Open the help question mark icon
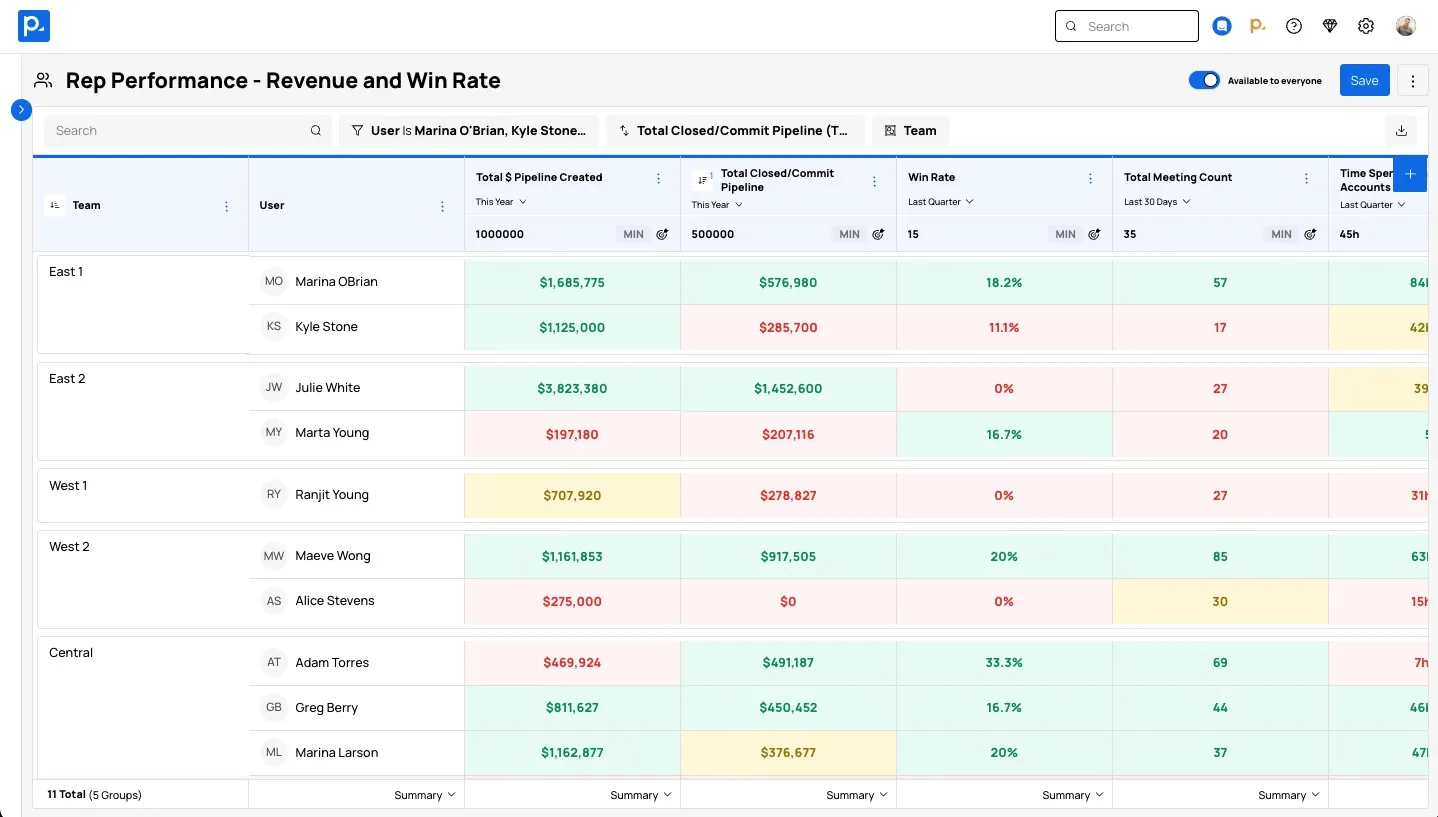Image resolution: width=1438 pixels, height=817 pixels. 1294,27
